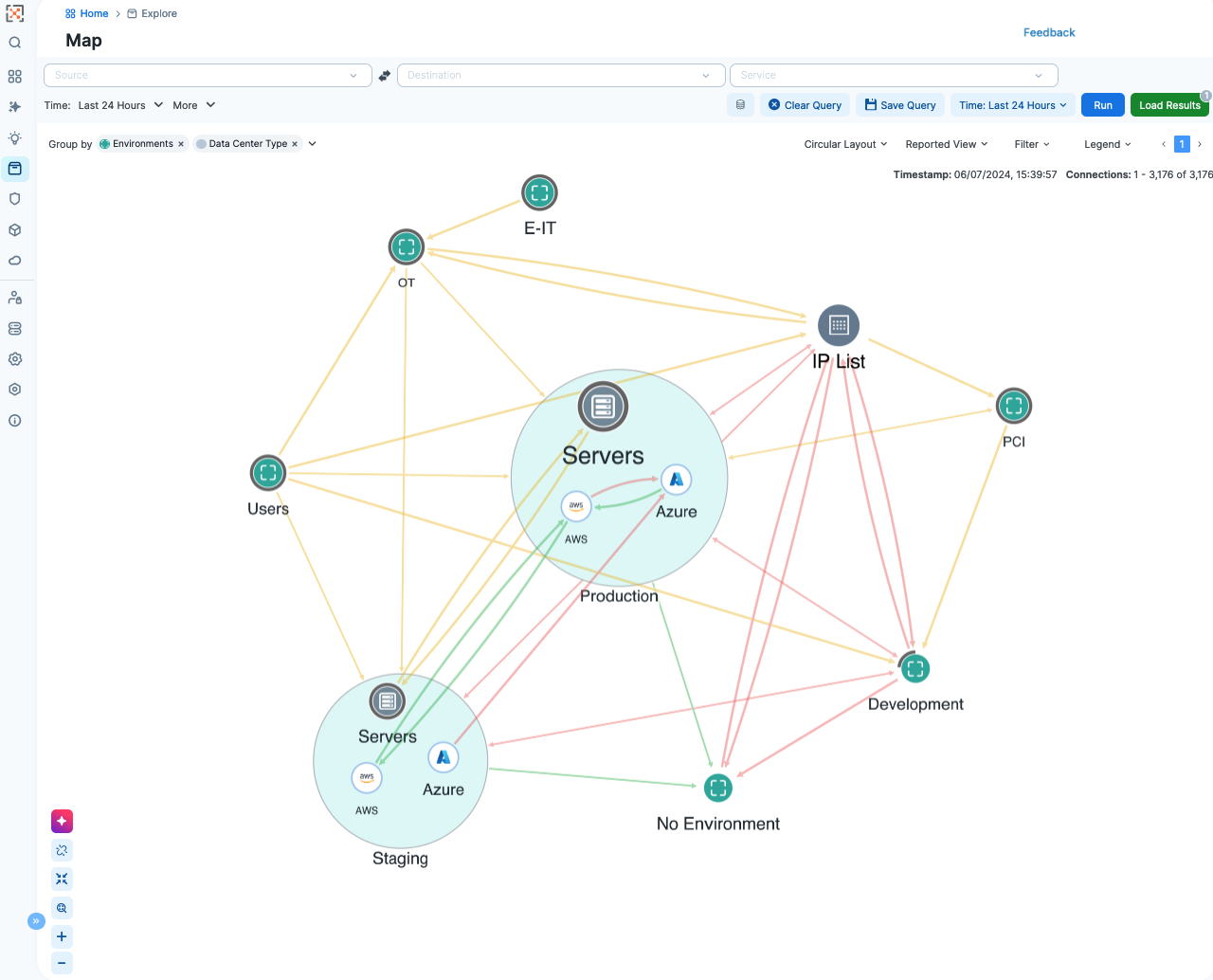Click the zoom out minus button
Viewport: 1213px width, 980px height.
tap(62, 963)
